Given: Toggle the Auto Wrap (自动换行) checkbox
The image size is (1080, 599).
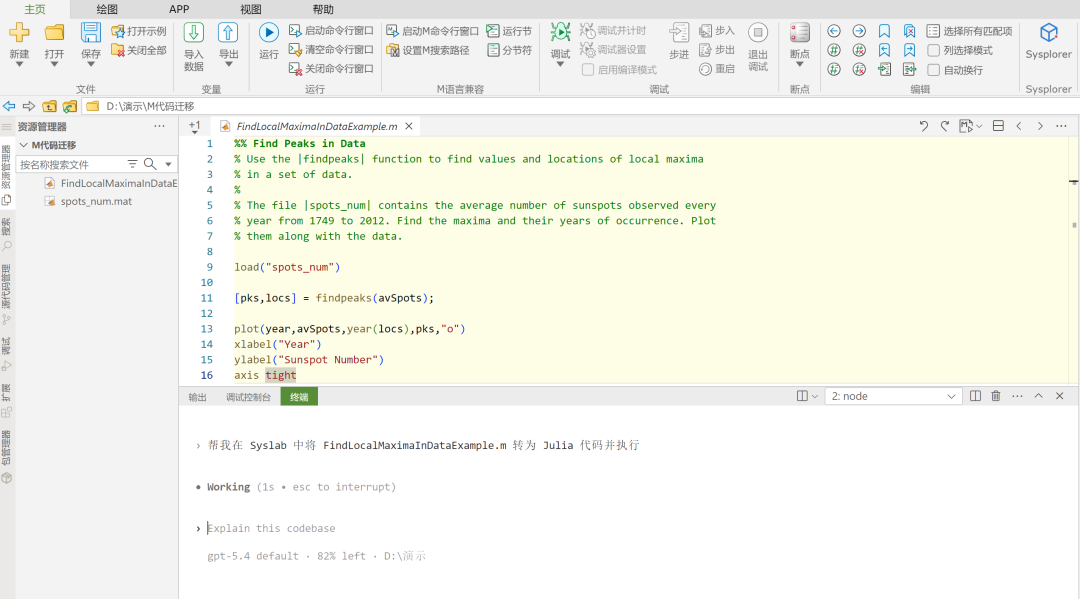Looking at the screenshot, I should [x=934, y=70].
